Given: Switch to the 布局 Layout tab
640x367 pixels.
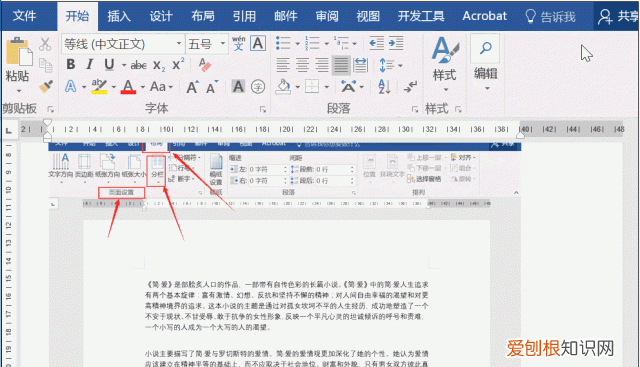Looking at the screenshot, I should pyautogui.click(x=203, y=16).
